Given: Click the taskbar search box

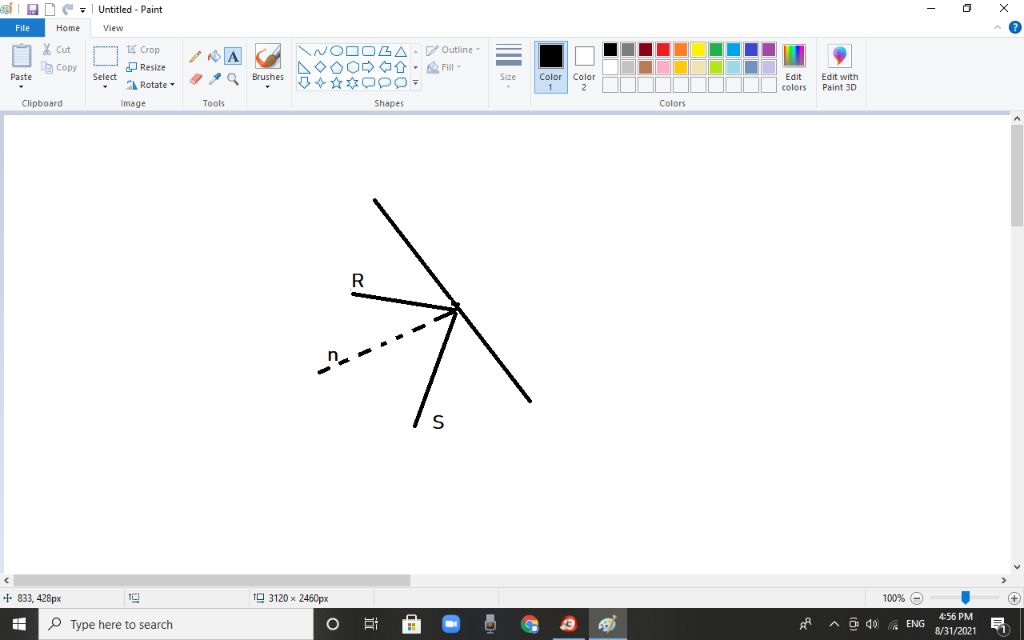Looking at the screenshot, I should 176,624.
